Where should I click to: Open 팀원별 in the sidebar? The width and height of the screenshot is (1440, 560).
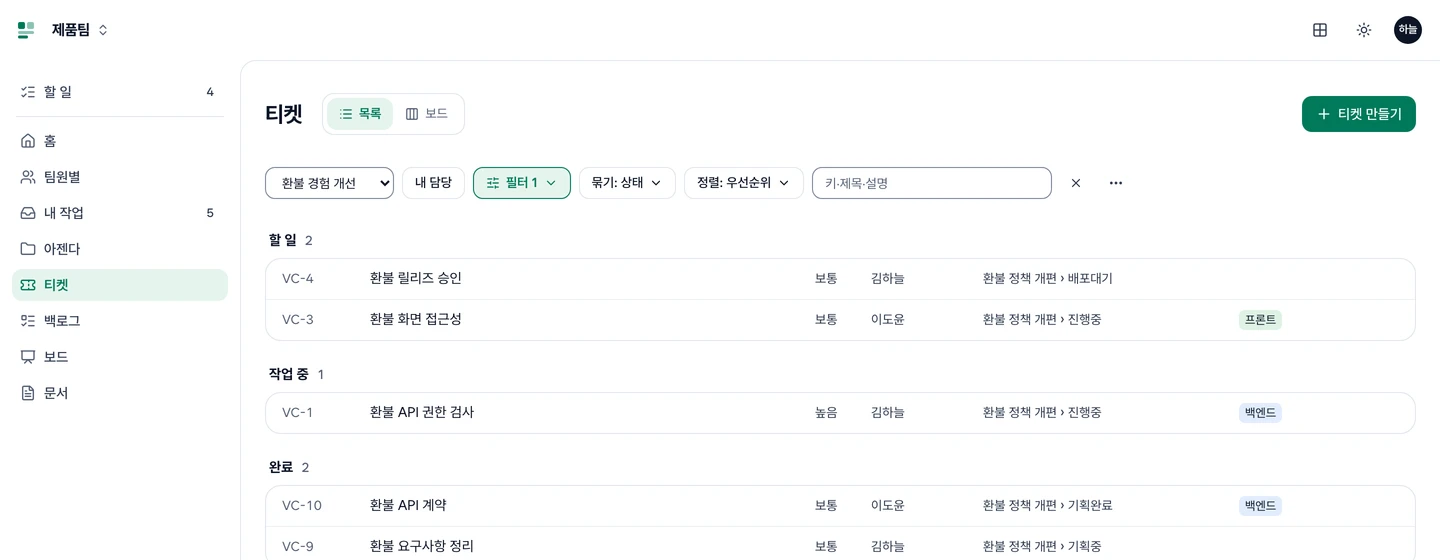click(120, 177)
